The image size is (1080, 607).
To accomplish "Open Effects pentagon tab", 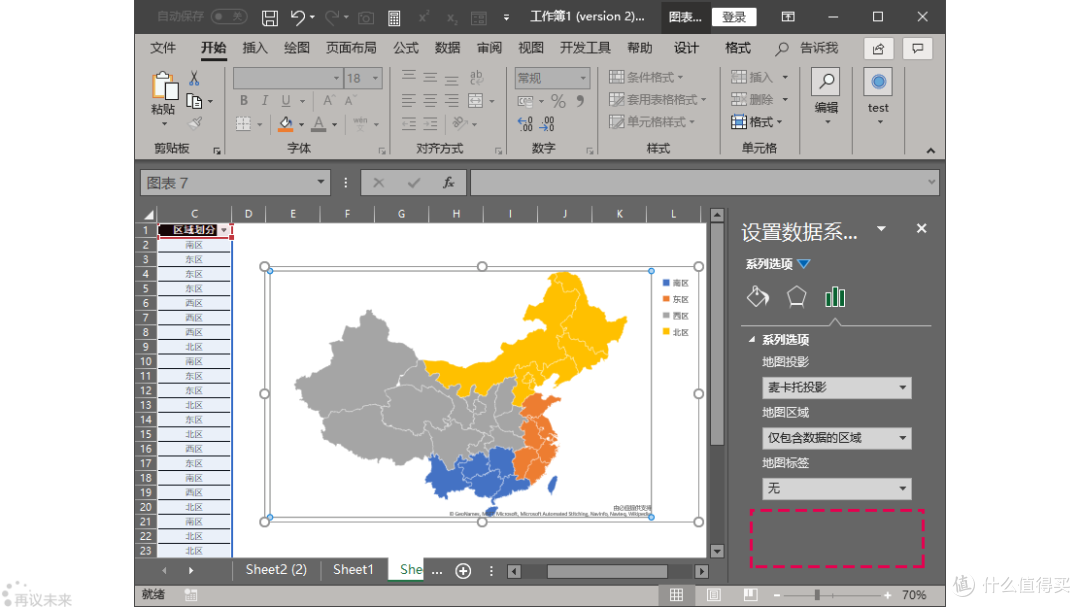I will click(x=796, y=296).
